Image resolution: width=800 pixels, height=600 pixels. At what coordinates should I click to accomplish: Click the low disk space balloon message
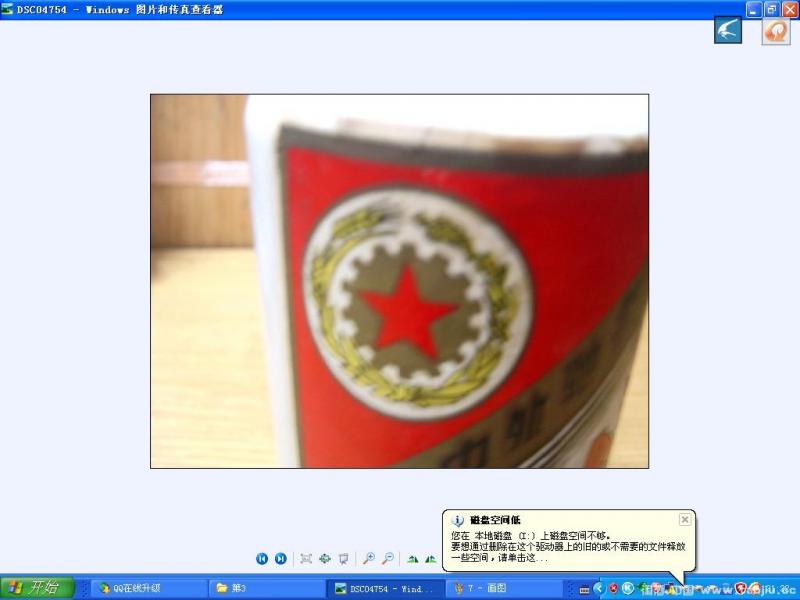(568, 547)
